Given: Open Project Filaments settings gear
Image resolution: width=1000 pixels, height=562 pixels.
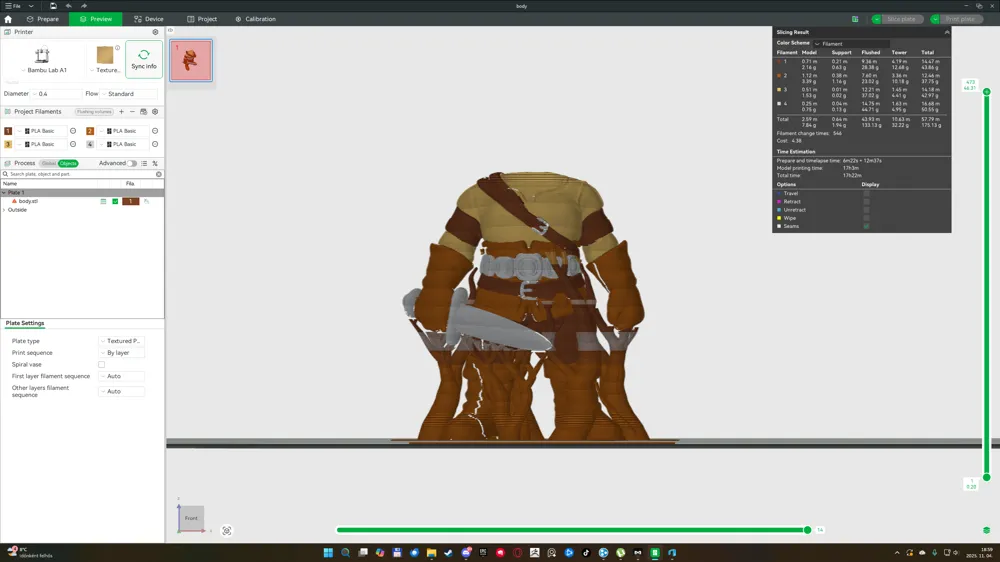Looking at the screenshot, I should [x=155, y=112].
